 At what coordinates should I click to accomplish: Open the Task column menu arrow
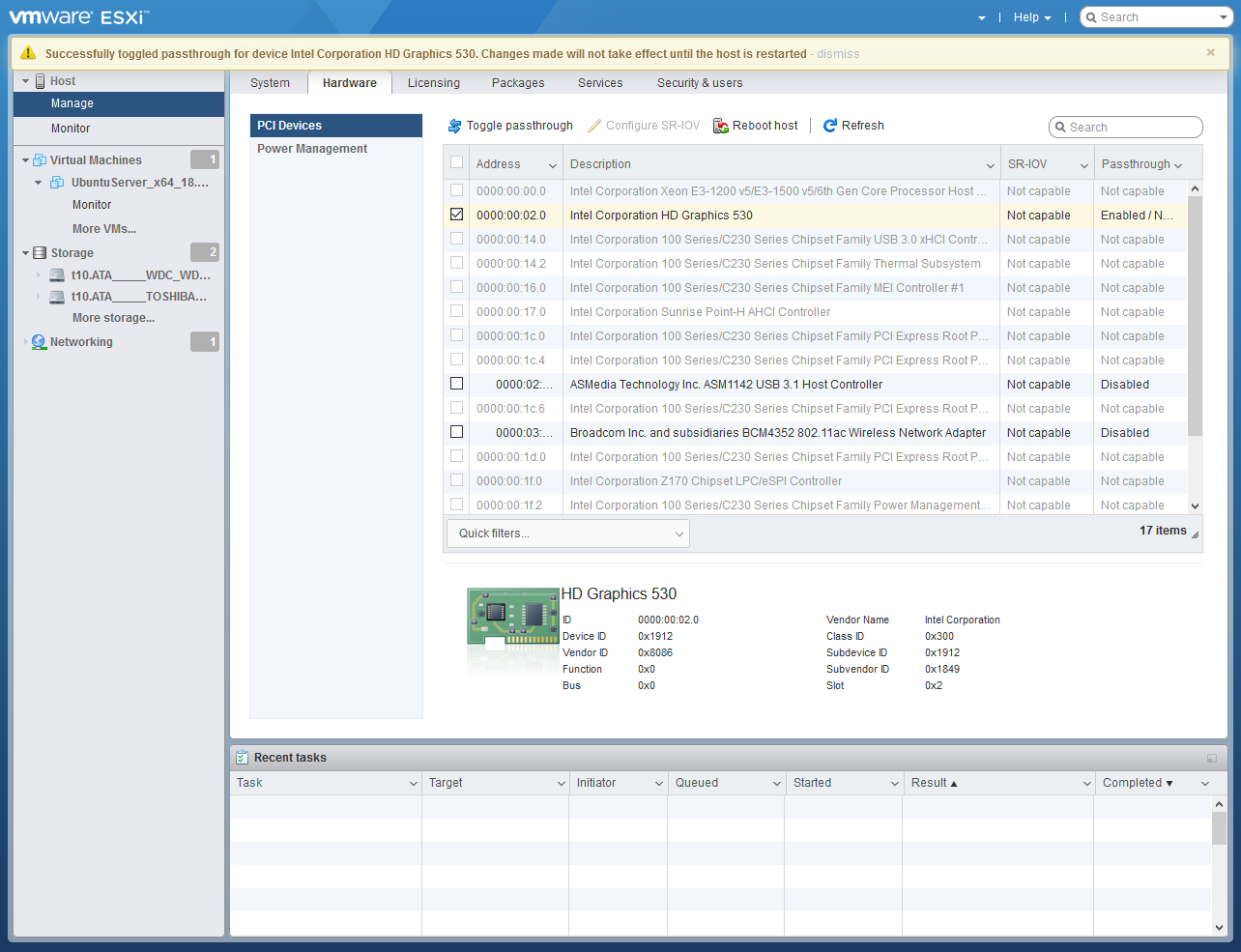pyautogui.click(x=414, y=784)
